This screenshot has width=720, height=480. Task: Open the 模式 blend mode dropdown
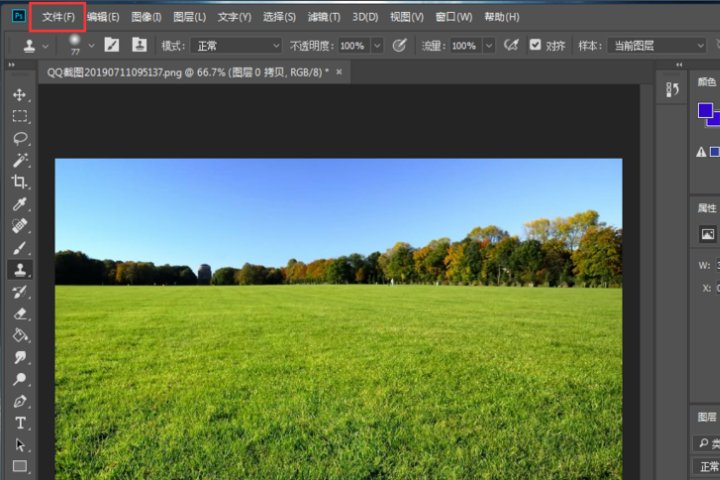click(x=236, y=45)
